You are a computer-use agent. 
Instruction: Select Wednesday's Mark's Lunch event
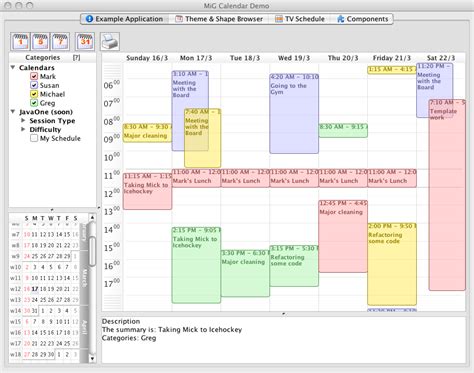tap(294, 178)
